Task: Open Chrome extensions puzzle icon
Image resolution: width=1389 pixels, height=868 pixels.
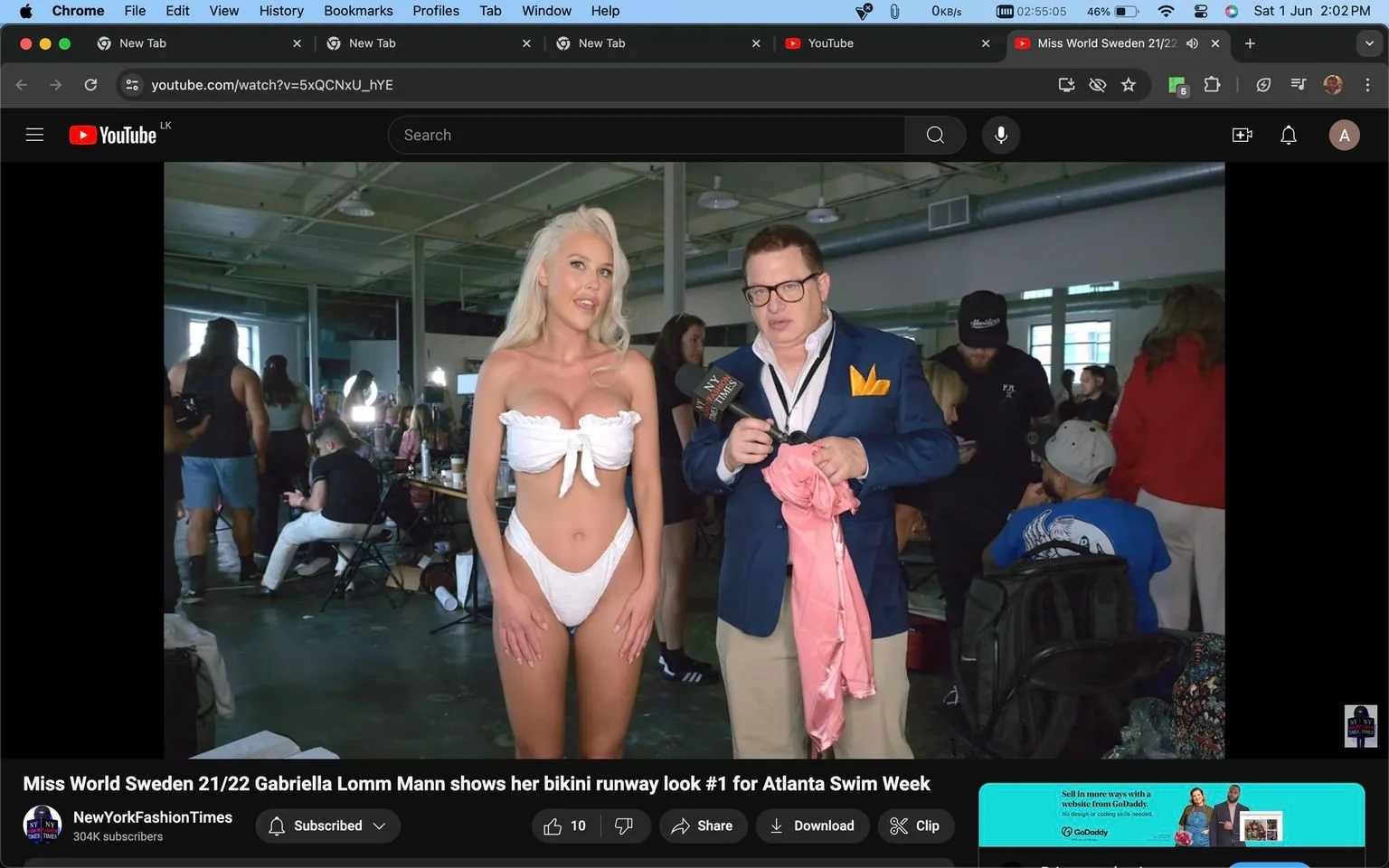Action: tap(1212, 84)
